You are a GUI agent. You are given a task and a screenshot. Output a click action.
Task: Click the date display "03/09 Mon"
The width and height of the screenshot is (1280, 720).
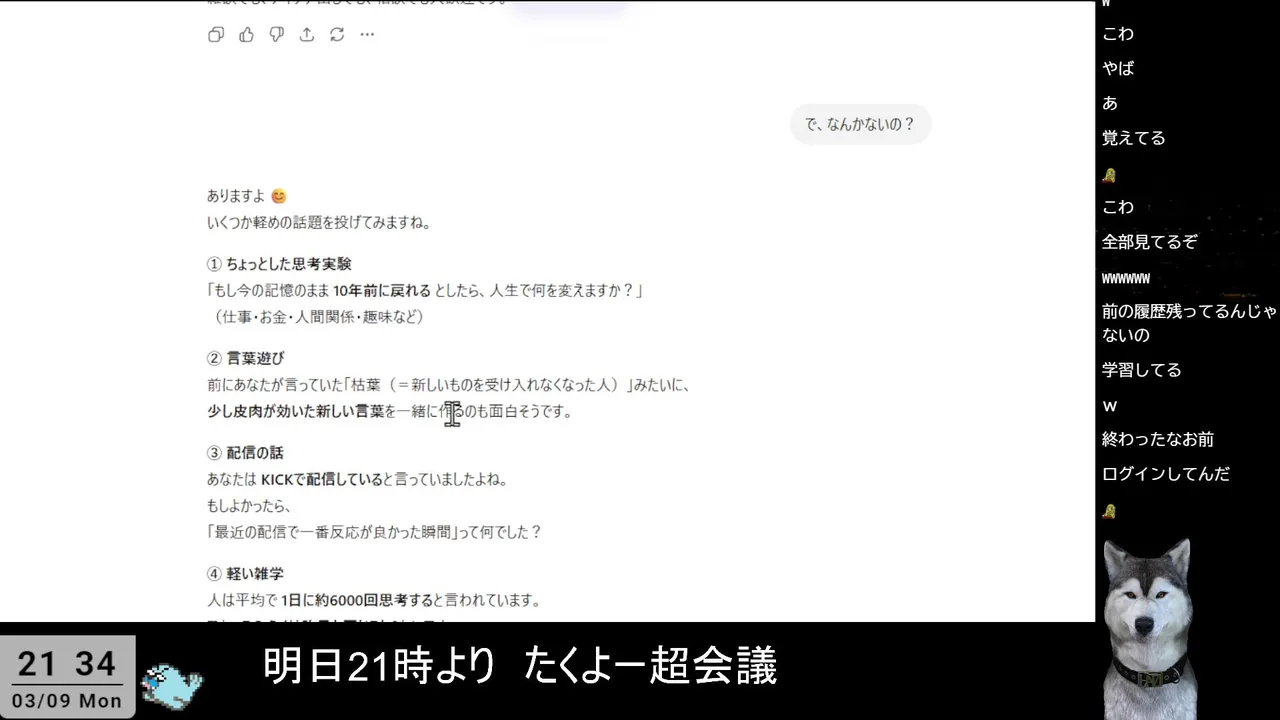pos(67,701)
